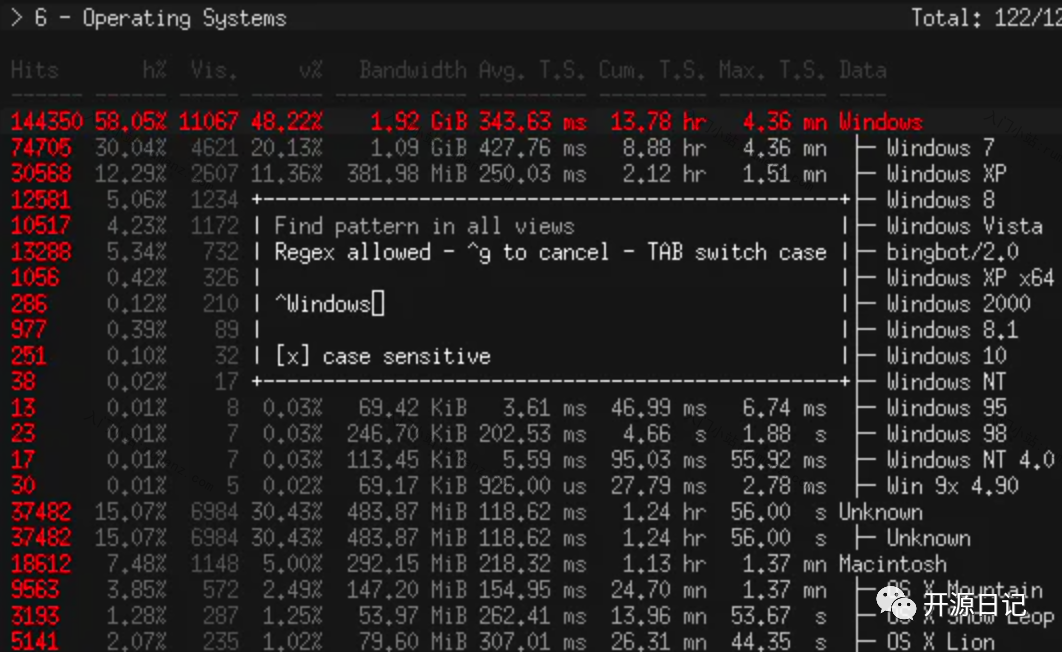The image size is (1062, 652).
Task: Click the hits value 144350
Action: (47, 122)
